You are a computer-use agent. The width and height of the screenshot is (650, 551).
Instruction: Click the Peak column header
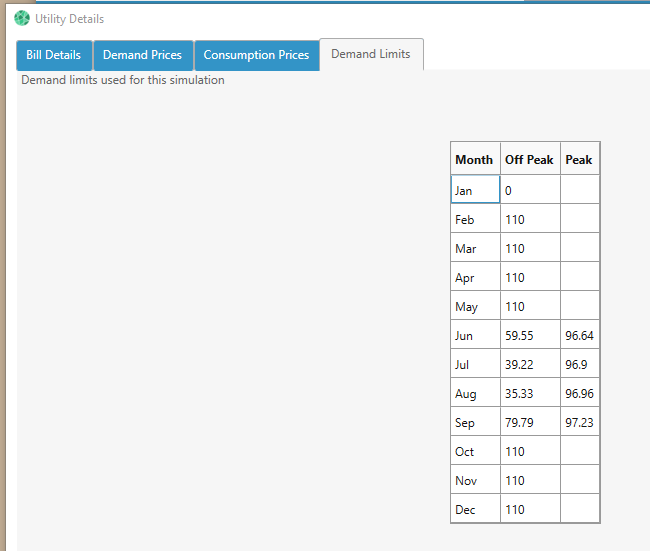click(579, 160)
